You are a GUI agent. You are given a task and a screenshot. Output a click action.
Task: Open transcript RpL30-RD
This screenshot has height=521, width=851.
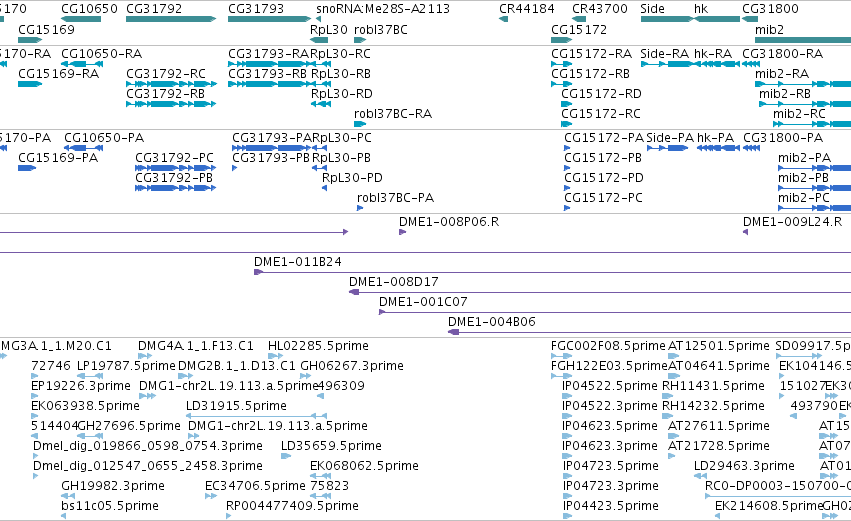pos(341,94)
